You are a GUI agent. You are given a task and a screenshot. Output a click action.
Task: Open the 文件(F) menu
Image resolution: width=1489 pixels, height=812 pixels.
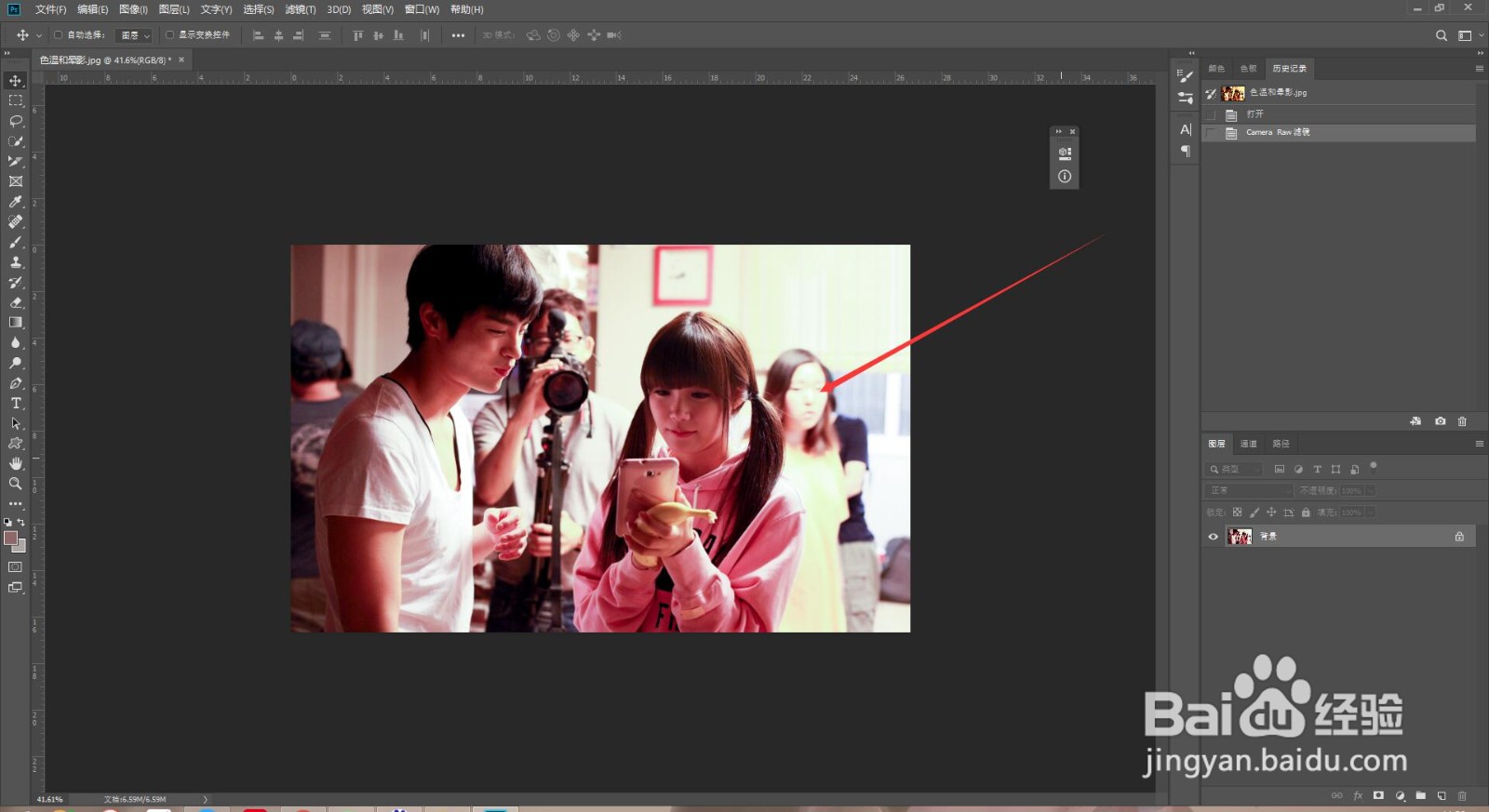[50, 9]
